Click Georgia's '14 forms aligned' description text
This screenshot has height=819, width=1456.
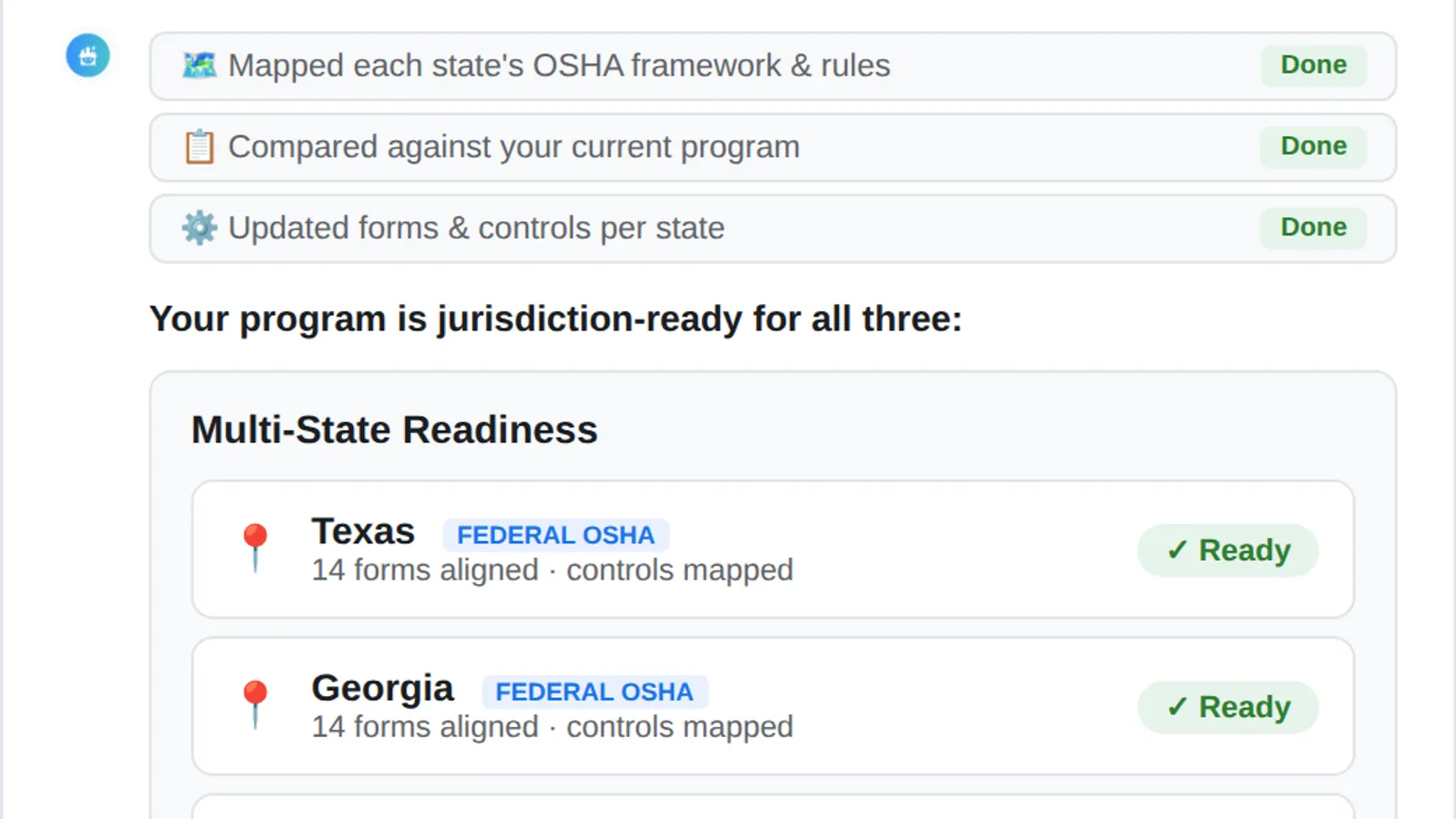point(425,727)
